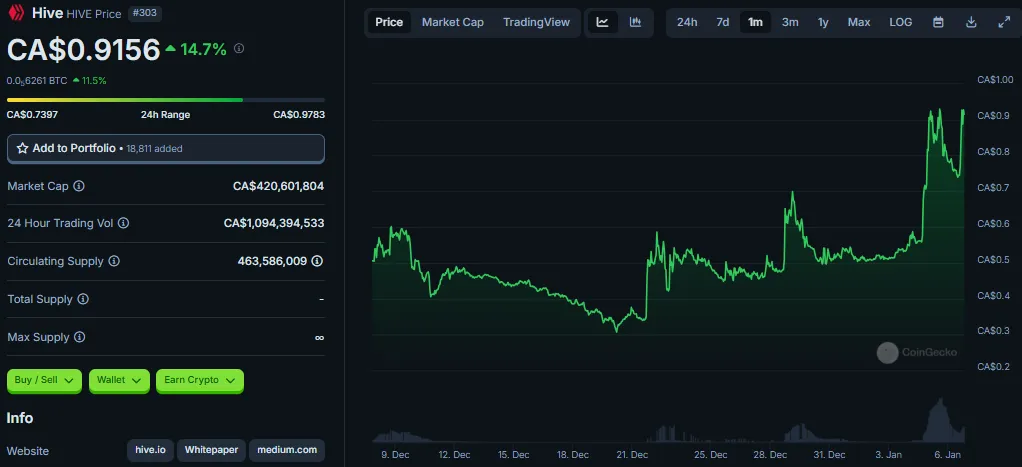Select the Market Cap chart tab
This screenshot has width=1022, height=467.
click(x=452, y=22)
